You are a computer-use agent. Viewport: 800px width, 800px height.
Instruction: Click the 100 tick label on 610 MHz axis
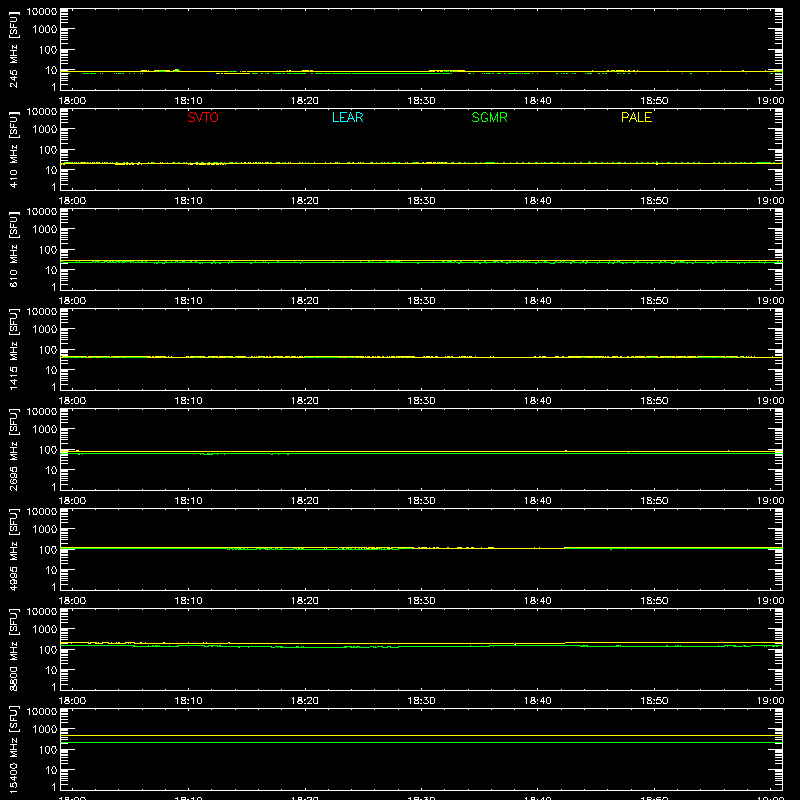[x=48, y=250]
